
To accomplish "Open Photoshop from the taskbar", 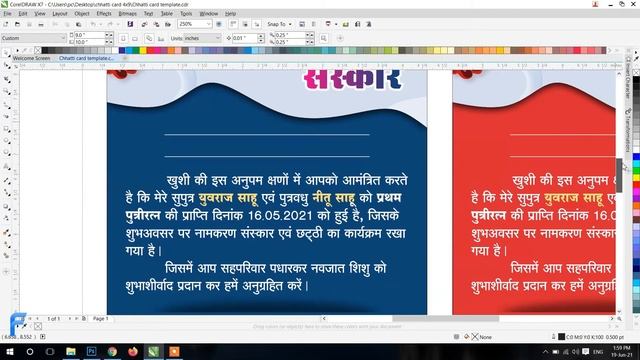I will [x=91, y=351].
